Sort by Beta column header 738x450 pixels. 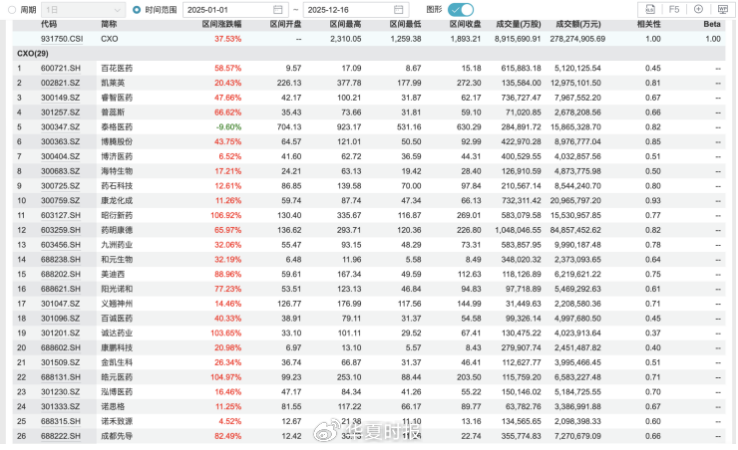[712, 24]
